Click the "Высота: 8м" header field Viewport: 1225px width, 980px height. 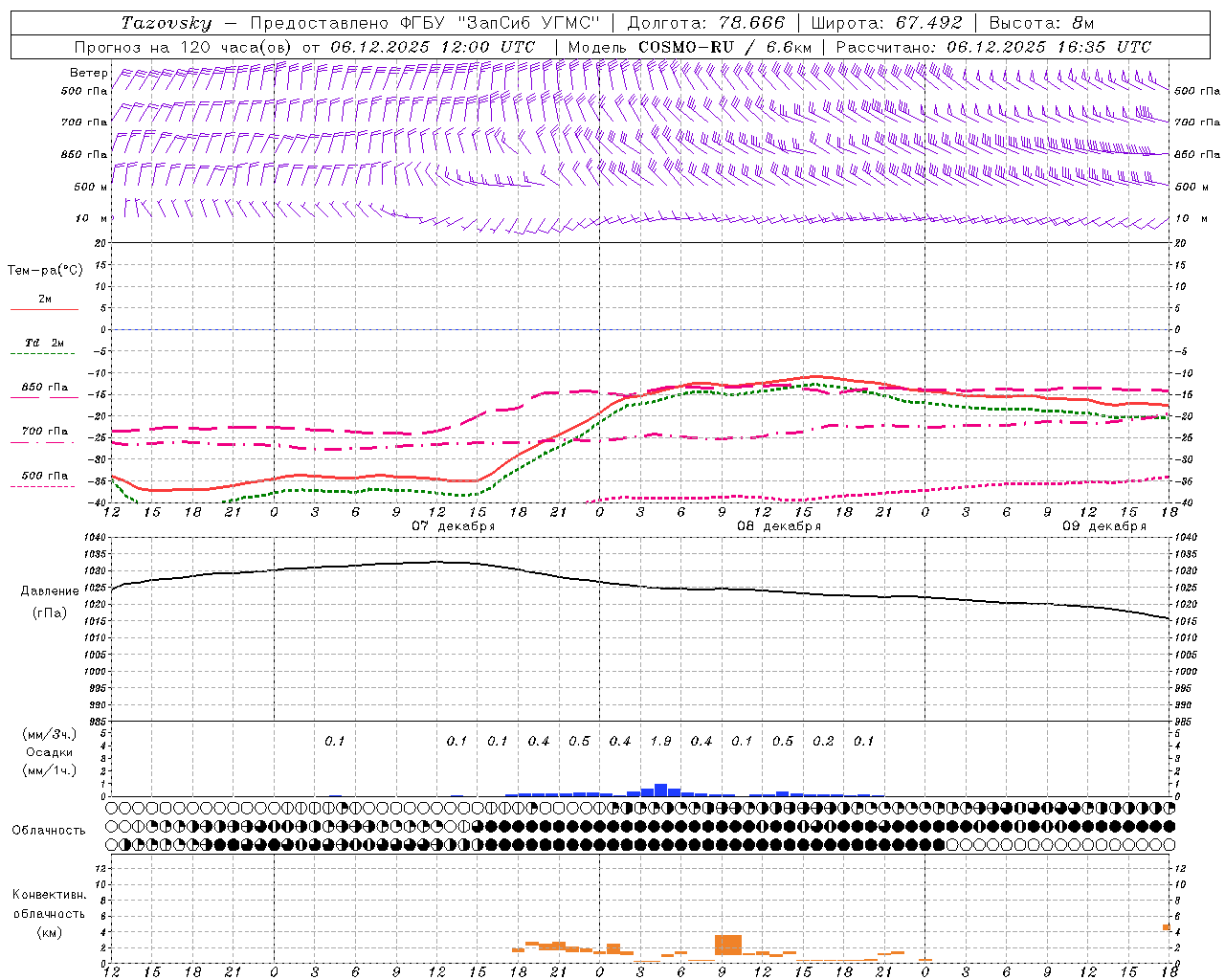point(1041,23)
